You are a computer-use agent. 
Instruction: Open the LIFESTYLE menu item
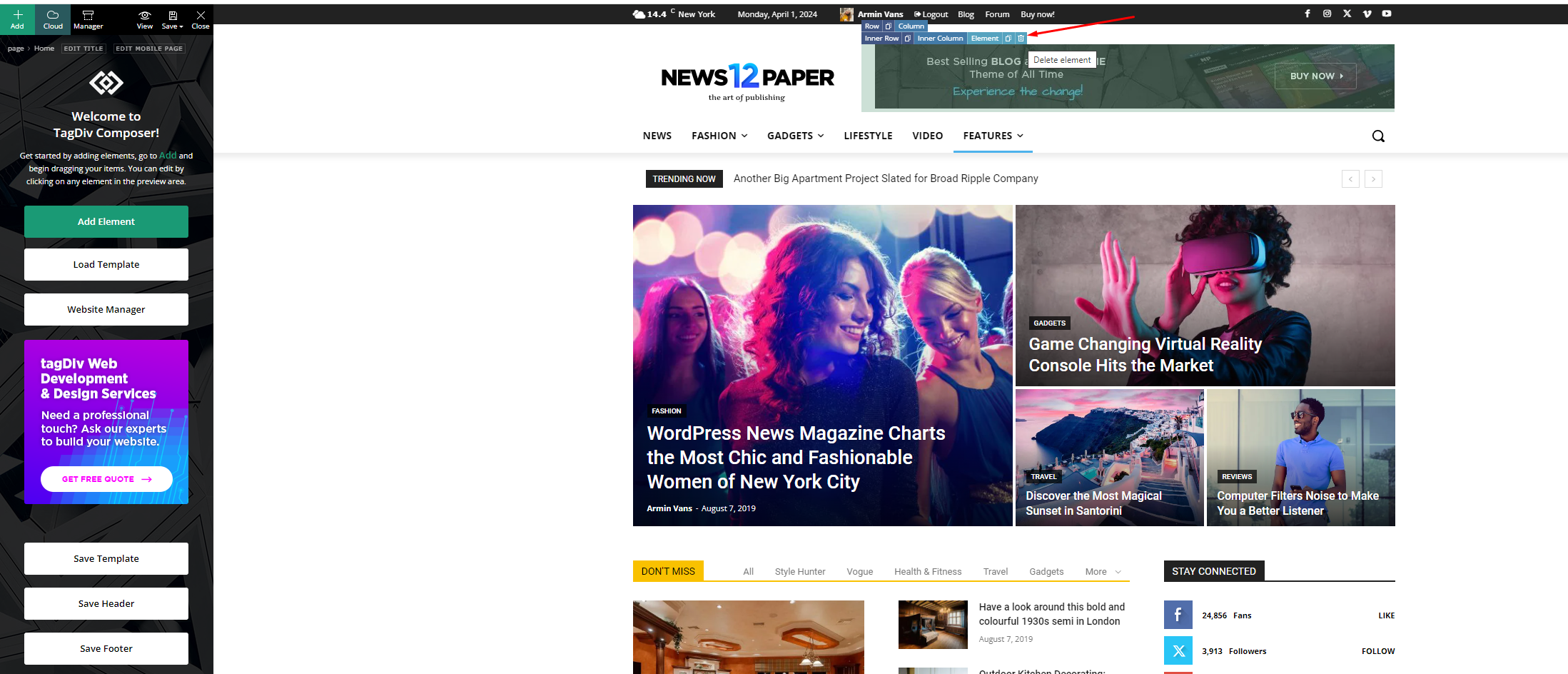[868, 136]
